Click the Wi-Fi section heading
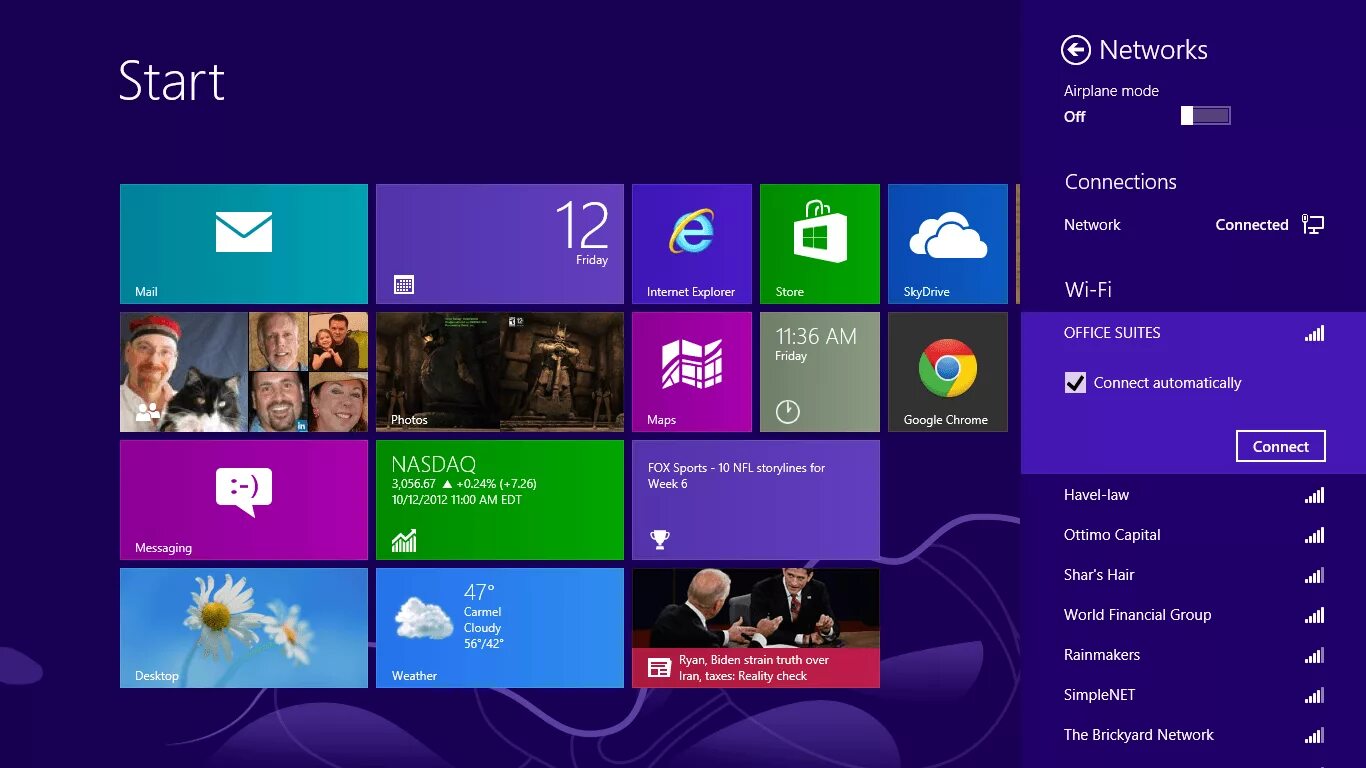 coord(1088,290)
